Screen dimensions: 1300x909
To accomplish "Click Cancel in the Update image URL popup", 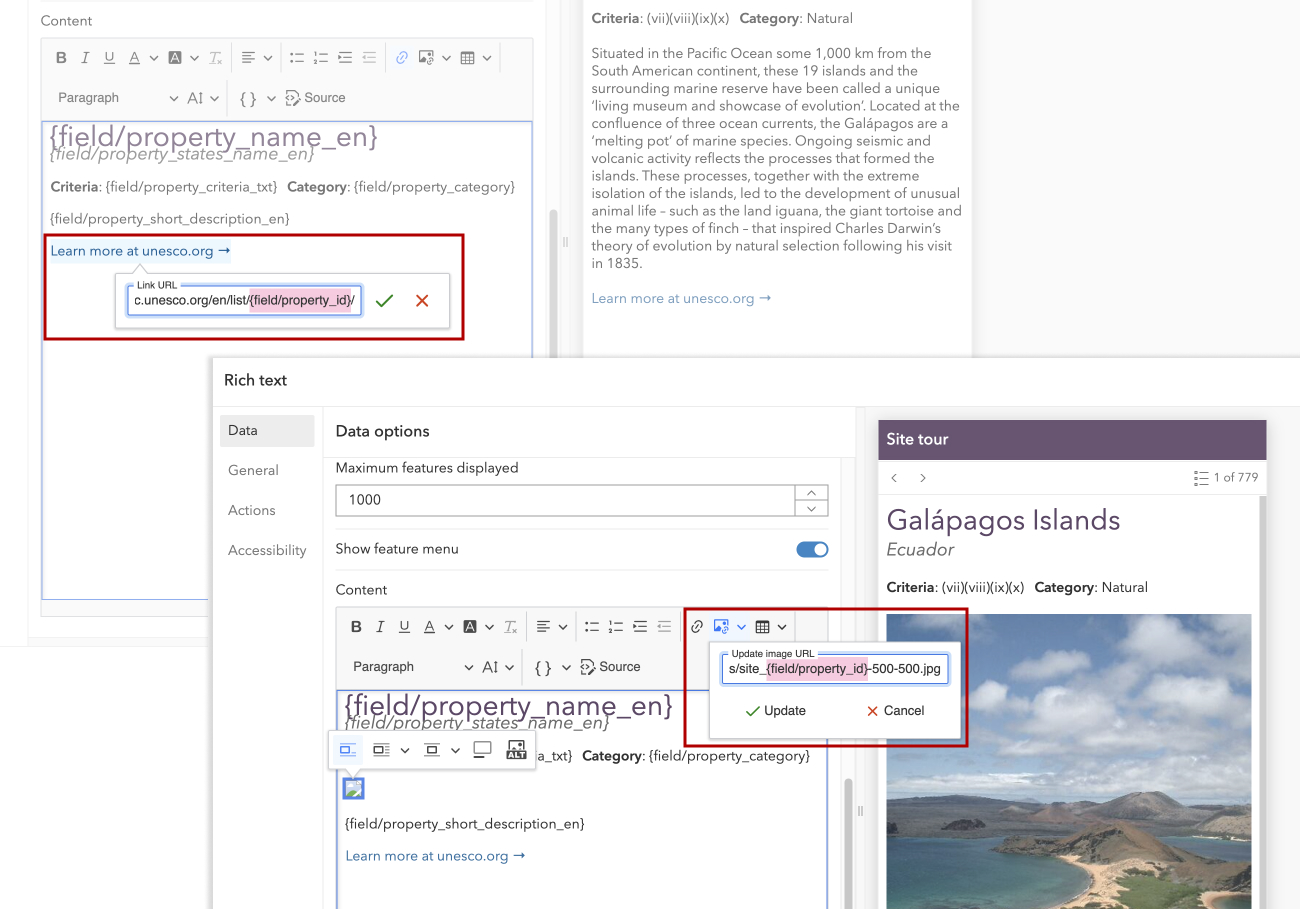I will (895, 711).
